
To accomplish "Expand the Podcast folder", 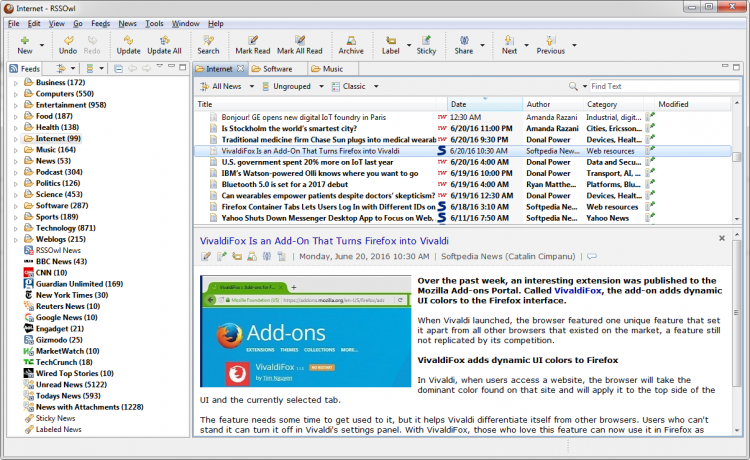I will [16, 173].
